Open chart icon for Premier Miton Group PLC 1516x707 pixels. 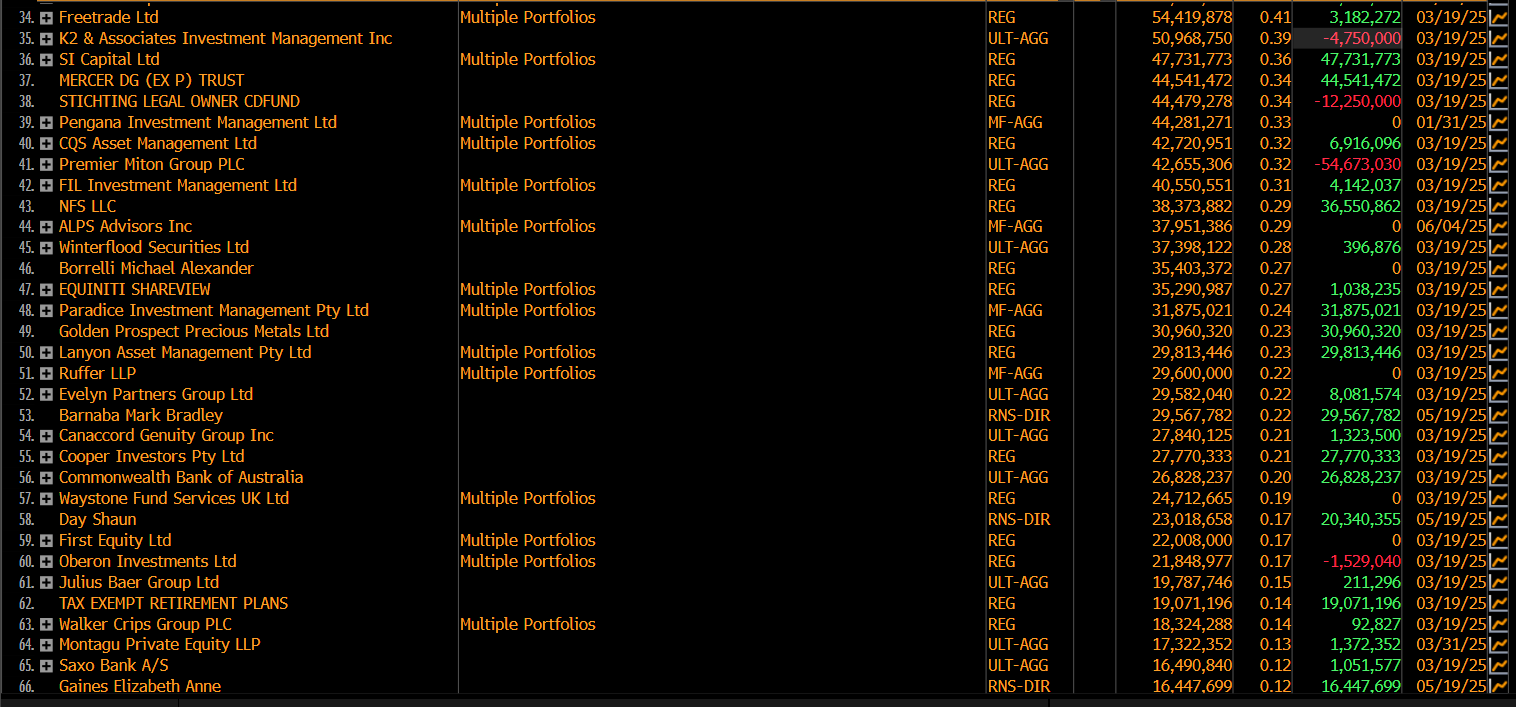click(x=1498, y=164)
